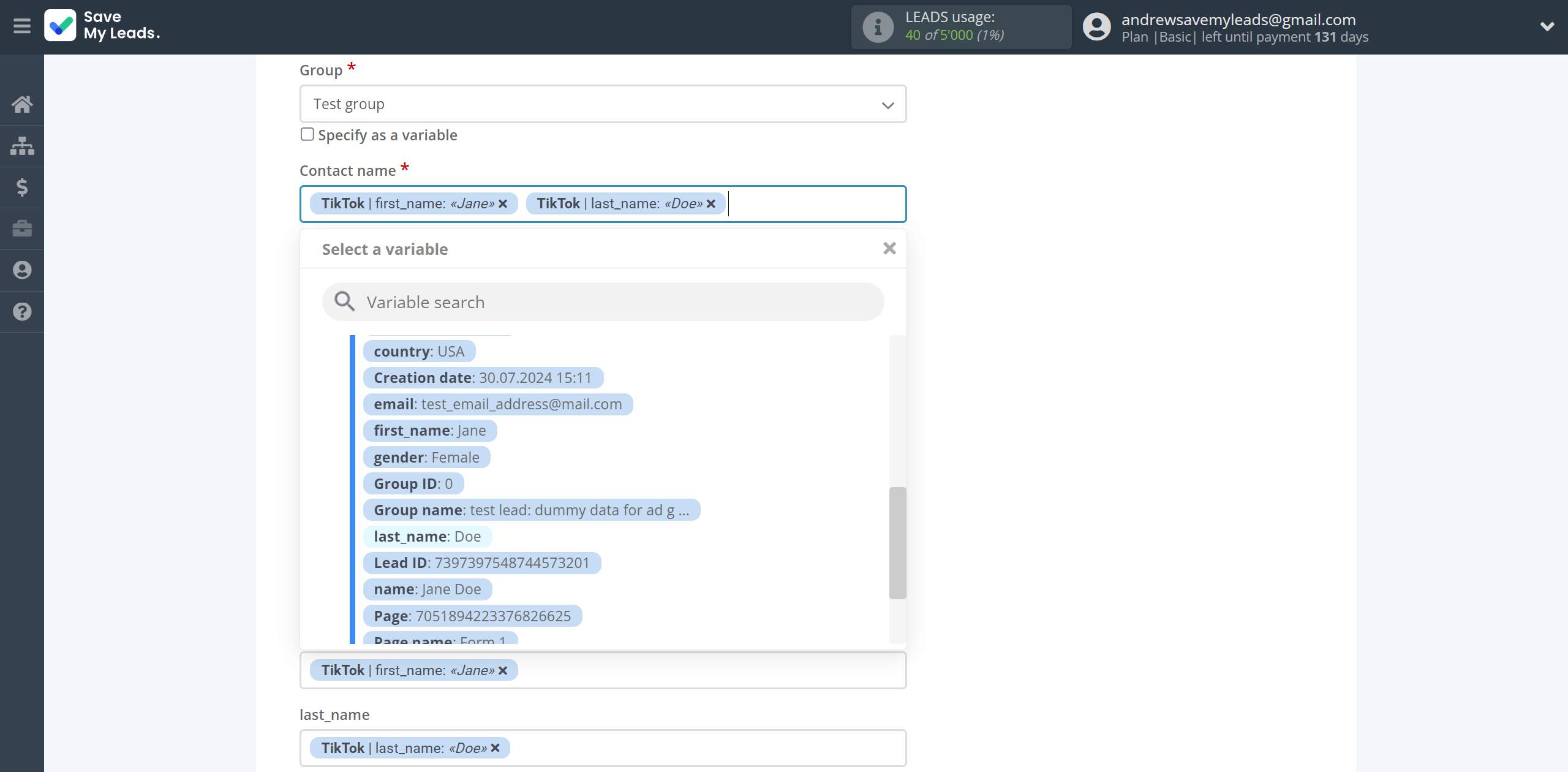Pick the gender: Female variable
The width and height of the screenshot is (1568, 772).
pos(426,458)
